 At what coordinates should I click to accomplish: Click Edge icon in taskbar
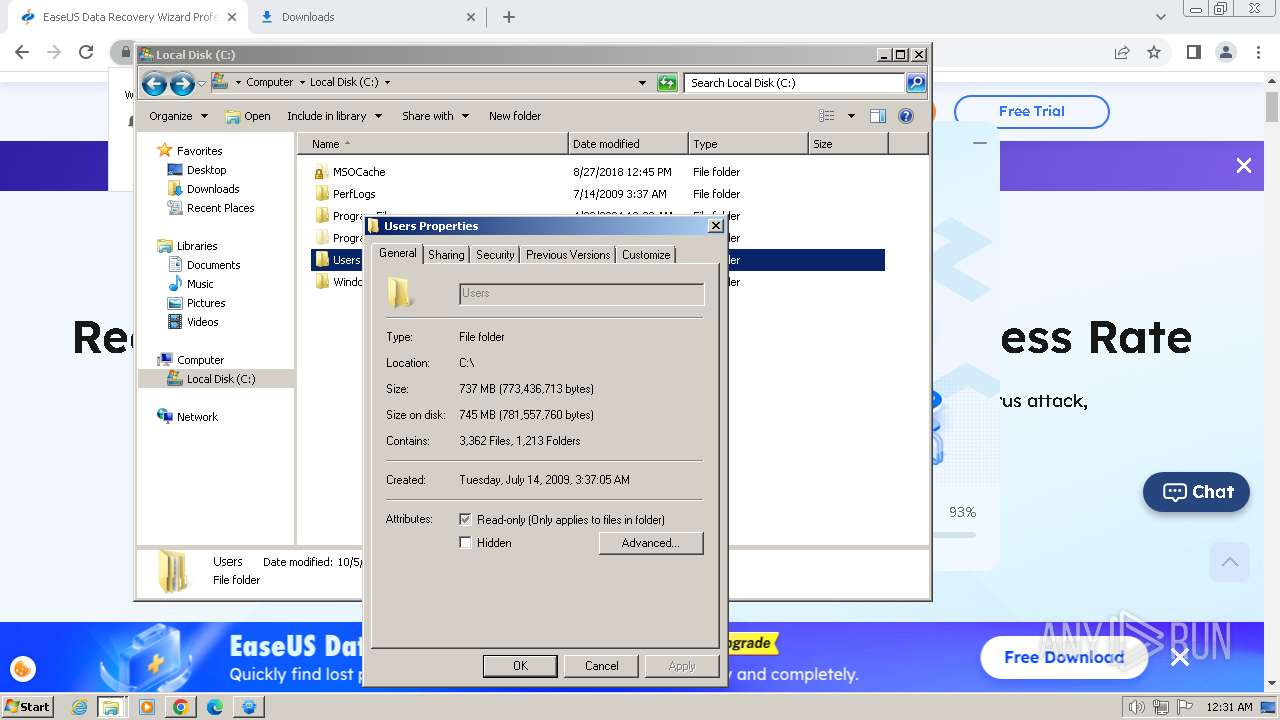click(x=215, y=707)
